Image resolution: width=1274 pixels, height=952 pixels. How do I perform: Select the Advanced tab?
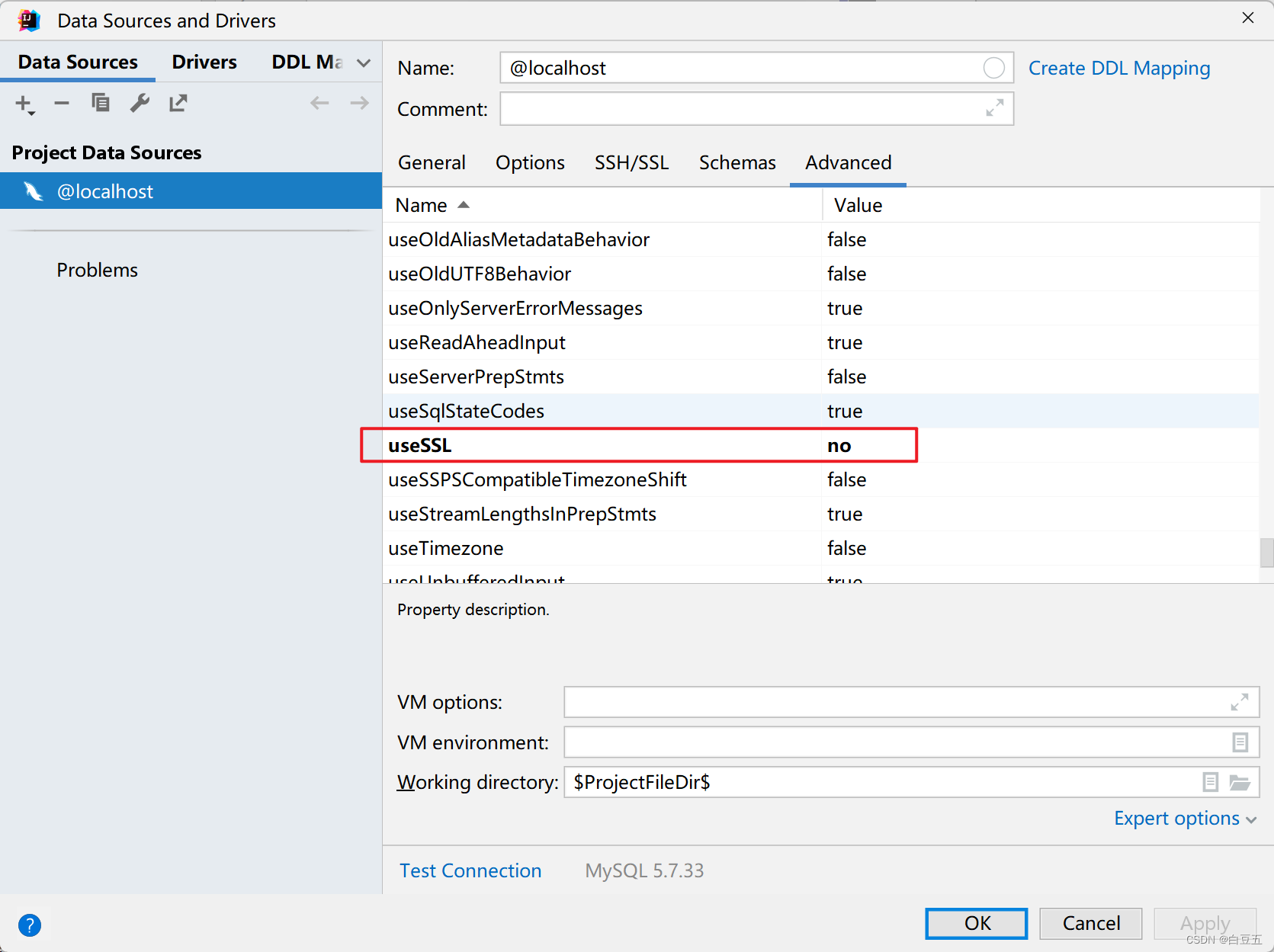[848, 162]
